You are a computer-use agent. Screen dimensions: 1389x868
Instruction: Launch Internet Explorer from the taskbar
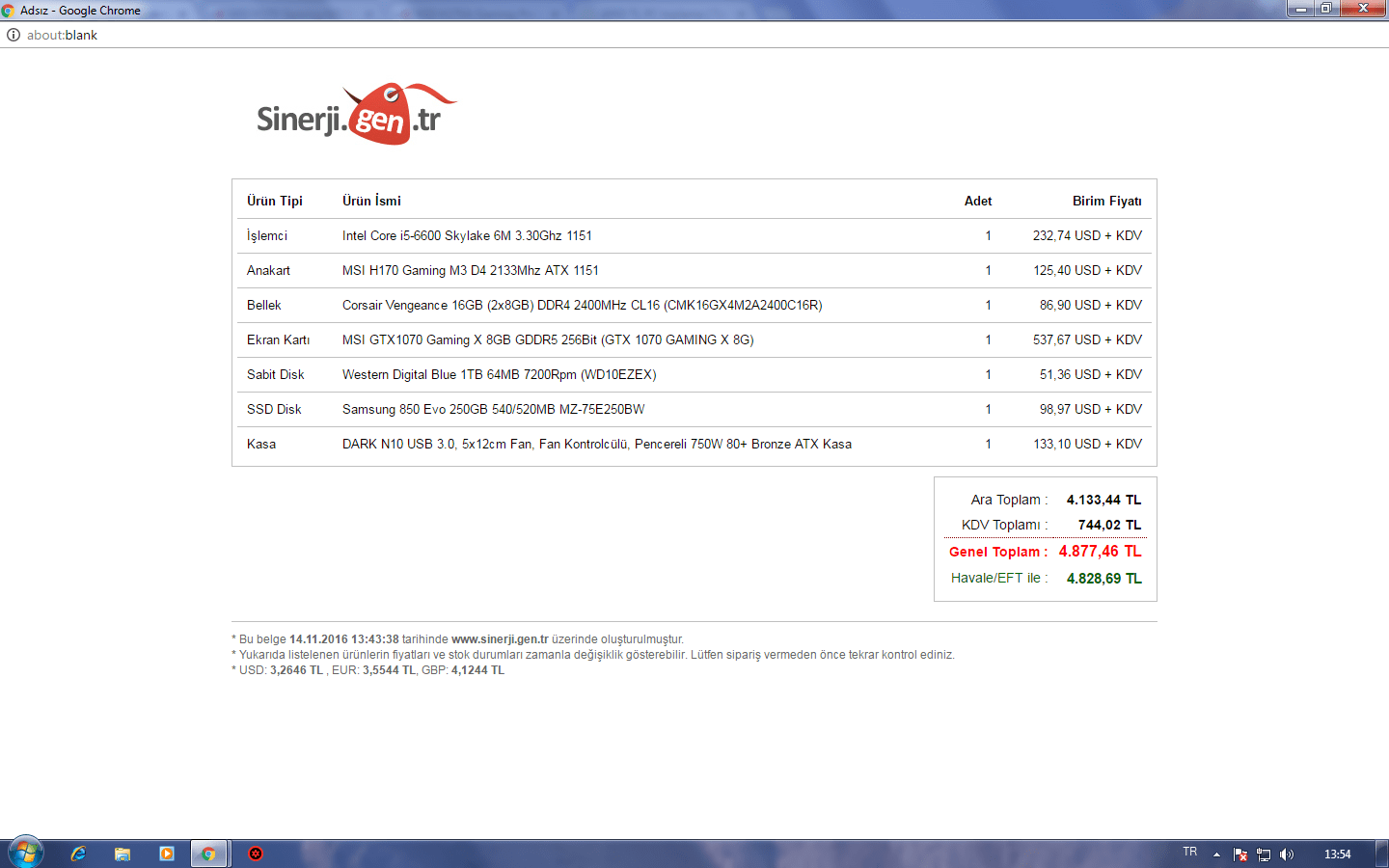pos(78,854)
